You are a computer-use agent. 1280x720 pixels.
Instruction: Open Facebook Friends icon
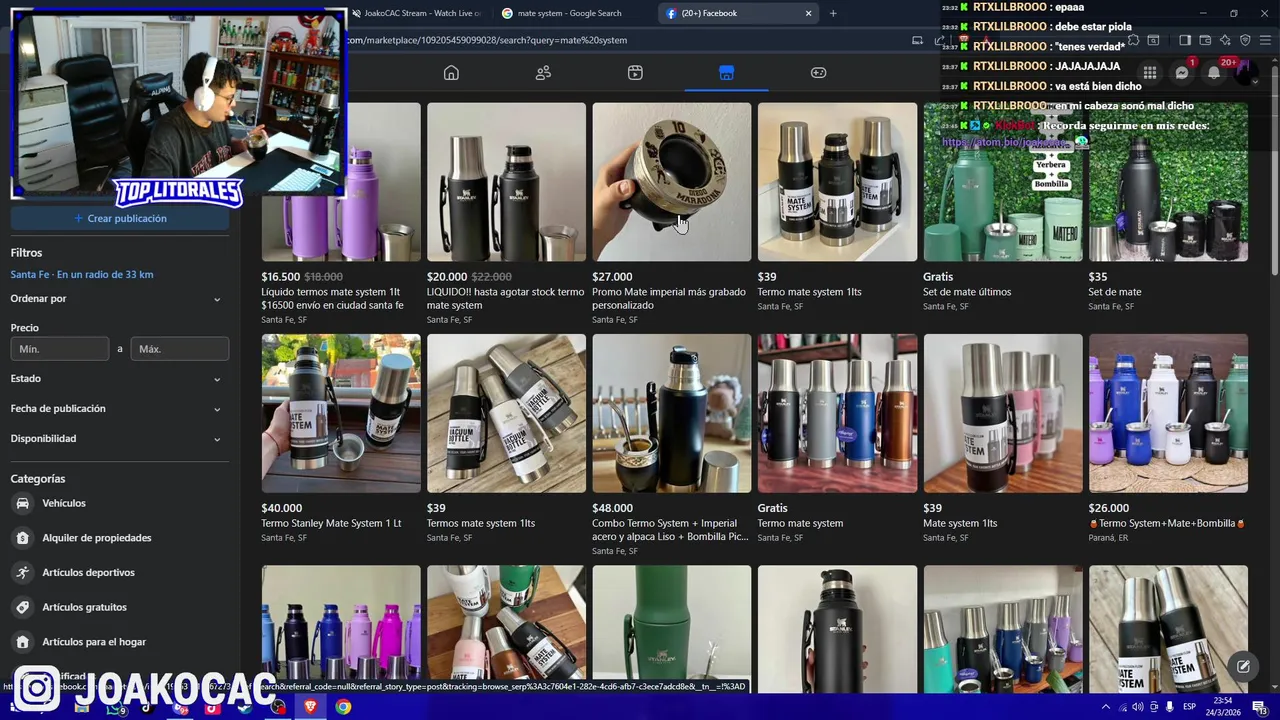click(543, 72)
